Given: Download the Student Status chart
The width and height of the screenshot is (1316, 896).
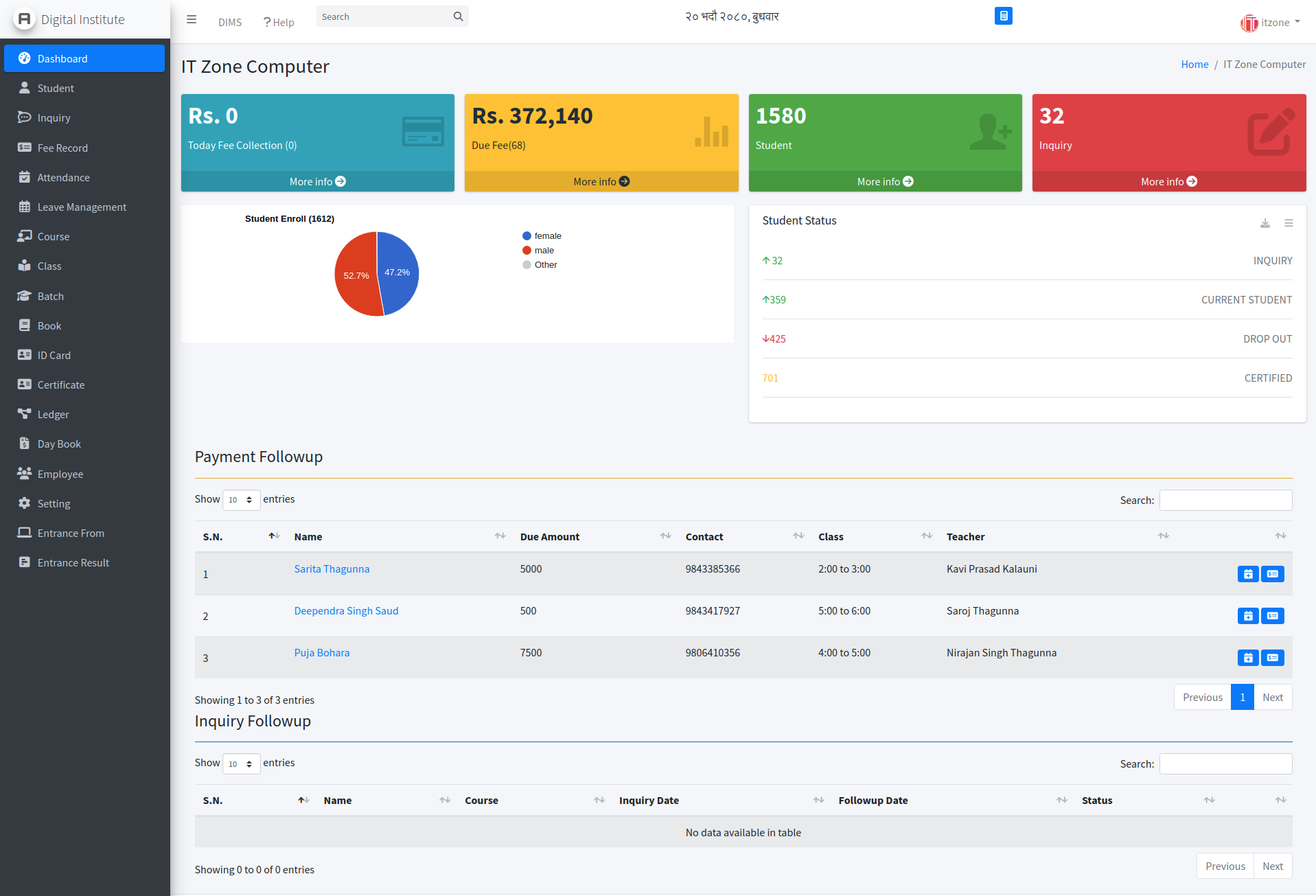Looking at the screenshot, I should (x=1265, y=223).
